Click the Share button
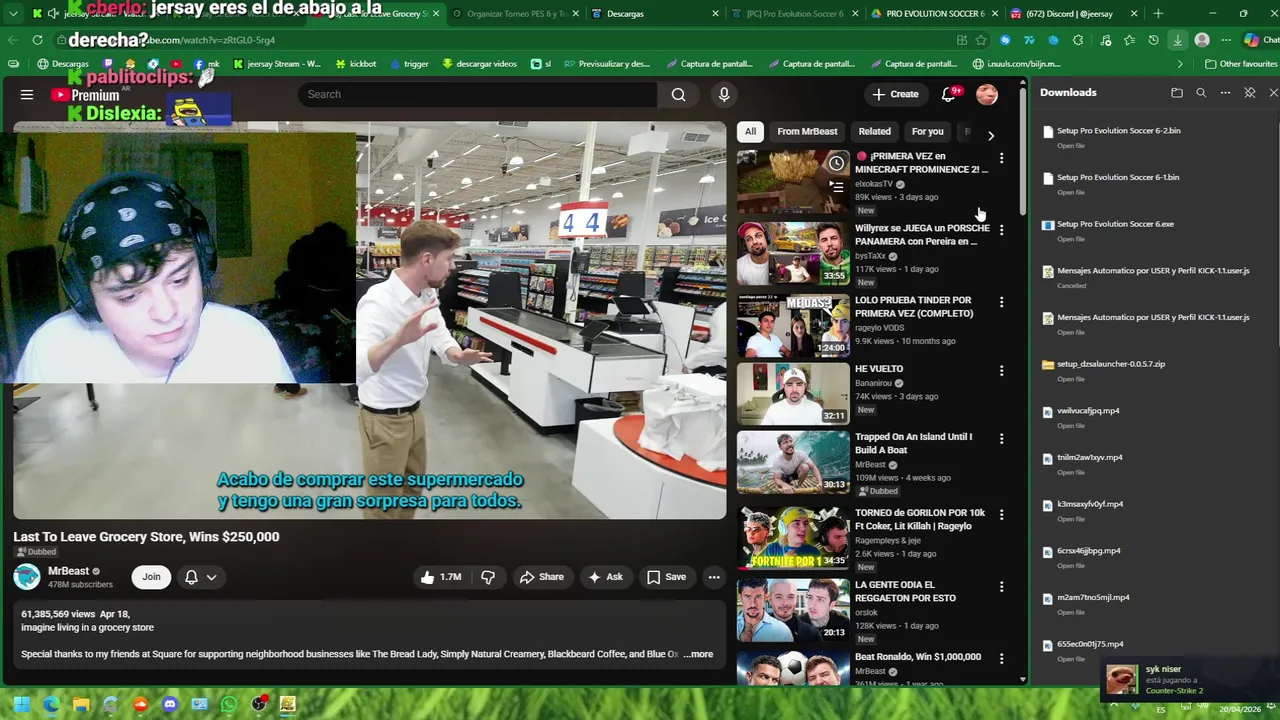 coord(541,577)
